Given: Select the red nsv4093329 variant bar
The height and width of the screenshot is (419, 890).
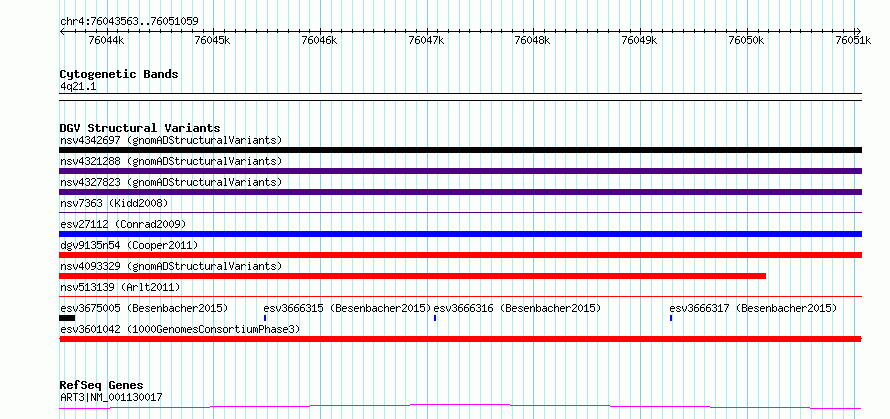Looking at the screenshot, I should (413, 276).
